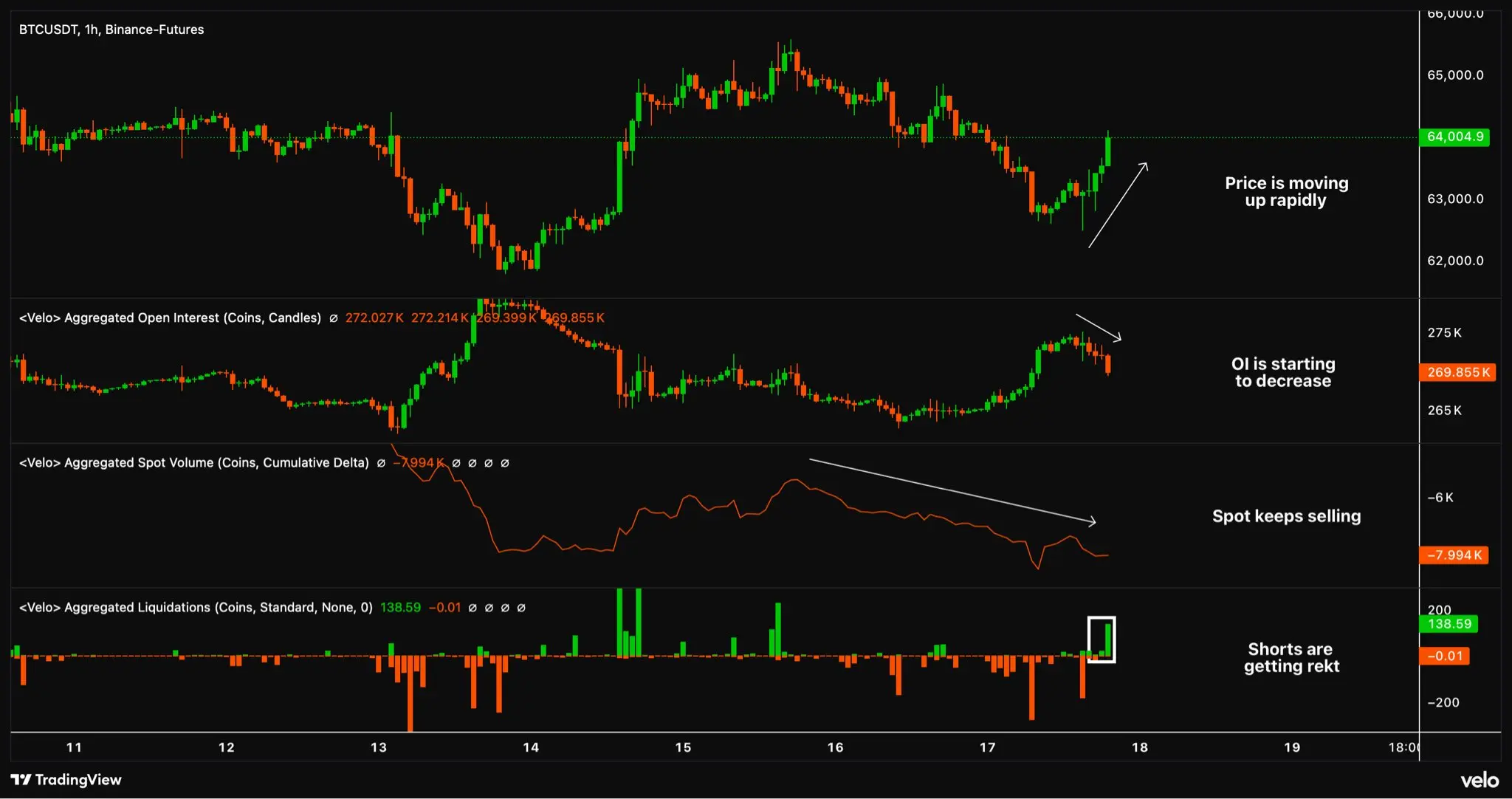Click the orange −7.994K axis label

coord(1454,555)
